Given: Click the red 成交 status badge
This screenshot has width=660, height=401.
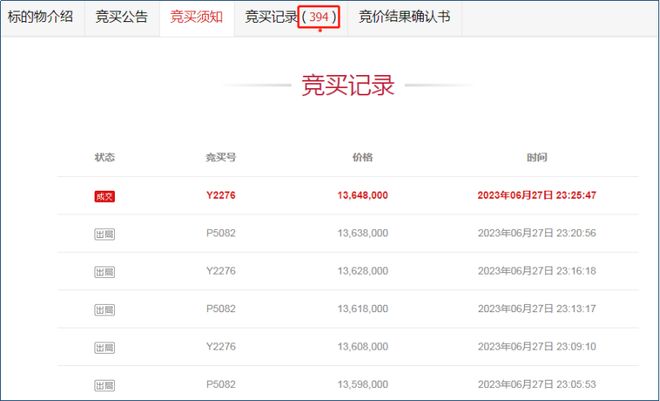Looking at the screenshot, I should tap(105, 196).
